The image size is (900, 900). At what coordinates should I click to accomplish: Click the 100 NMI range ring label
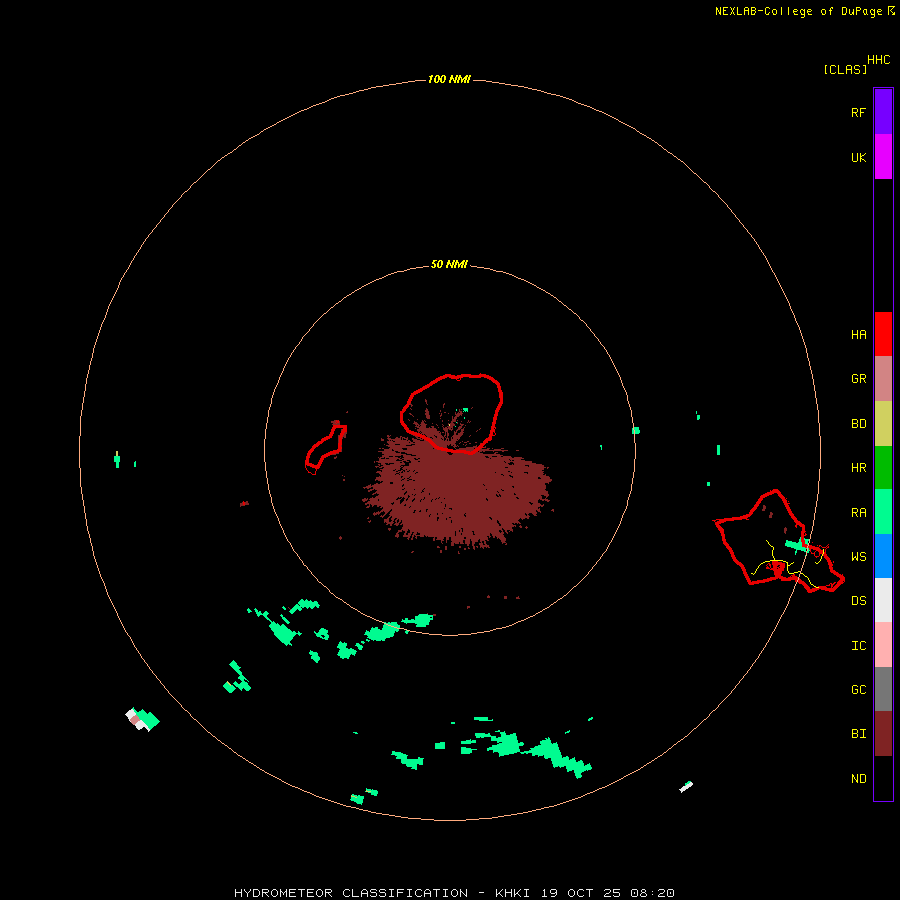449,79
